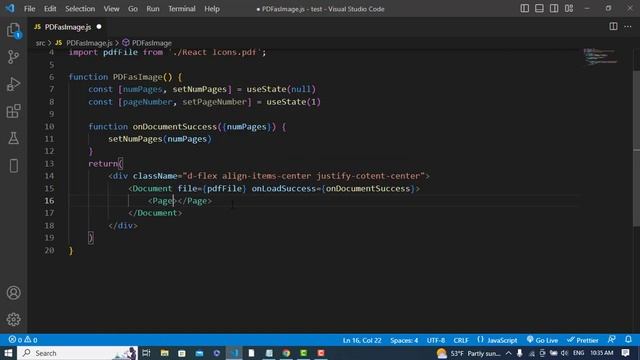Click the closing </Document> tag
Viewport: 640px width, 360px height.
pyautogui.click(x=155, y=213)
